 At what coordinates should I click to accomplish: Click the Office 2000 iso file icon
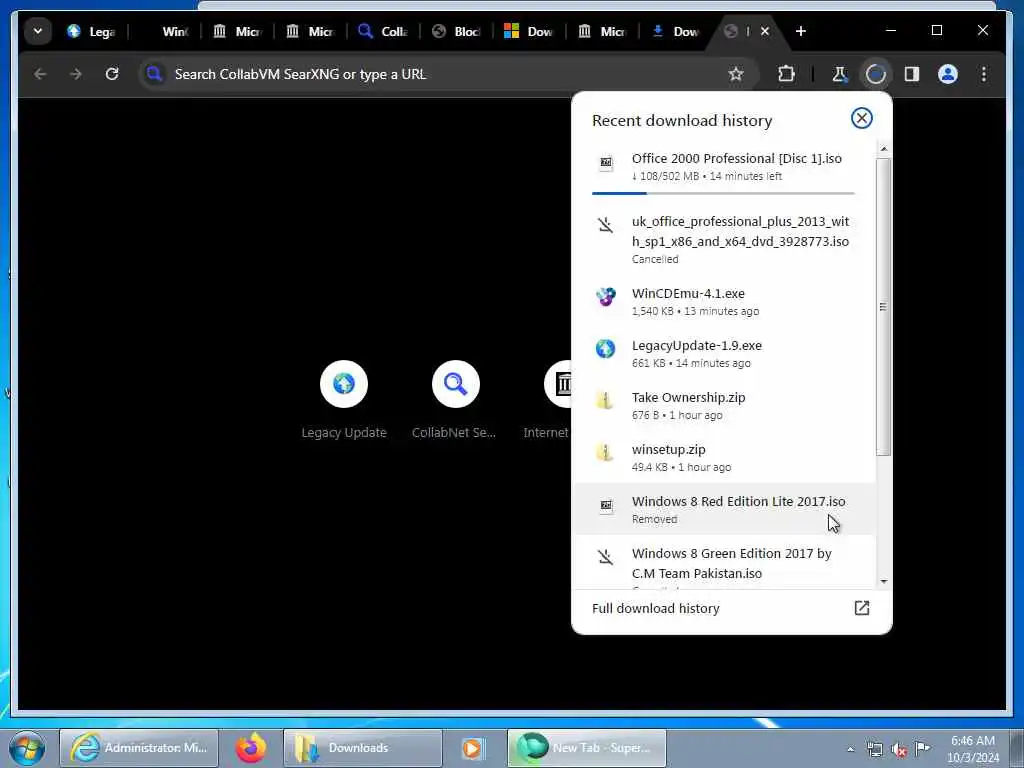tap(606, 163)
